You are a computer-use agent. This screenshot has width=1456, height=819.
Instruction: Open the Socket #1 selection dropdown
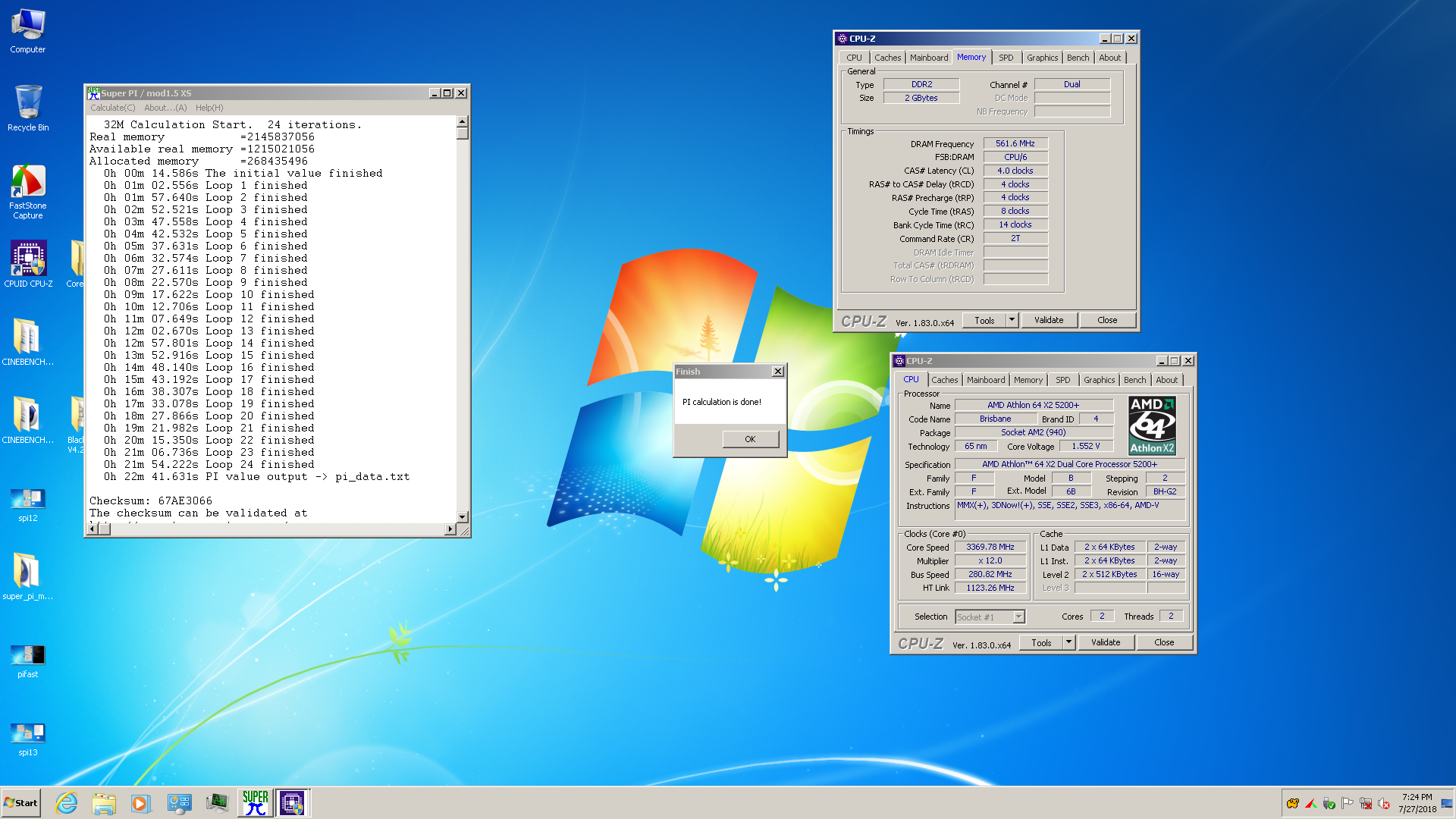990,617
